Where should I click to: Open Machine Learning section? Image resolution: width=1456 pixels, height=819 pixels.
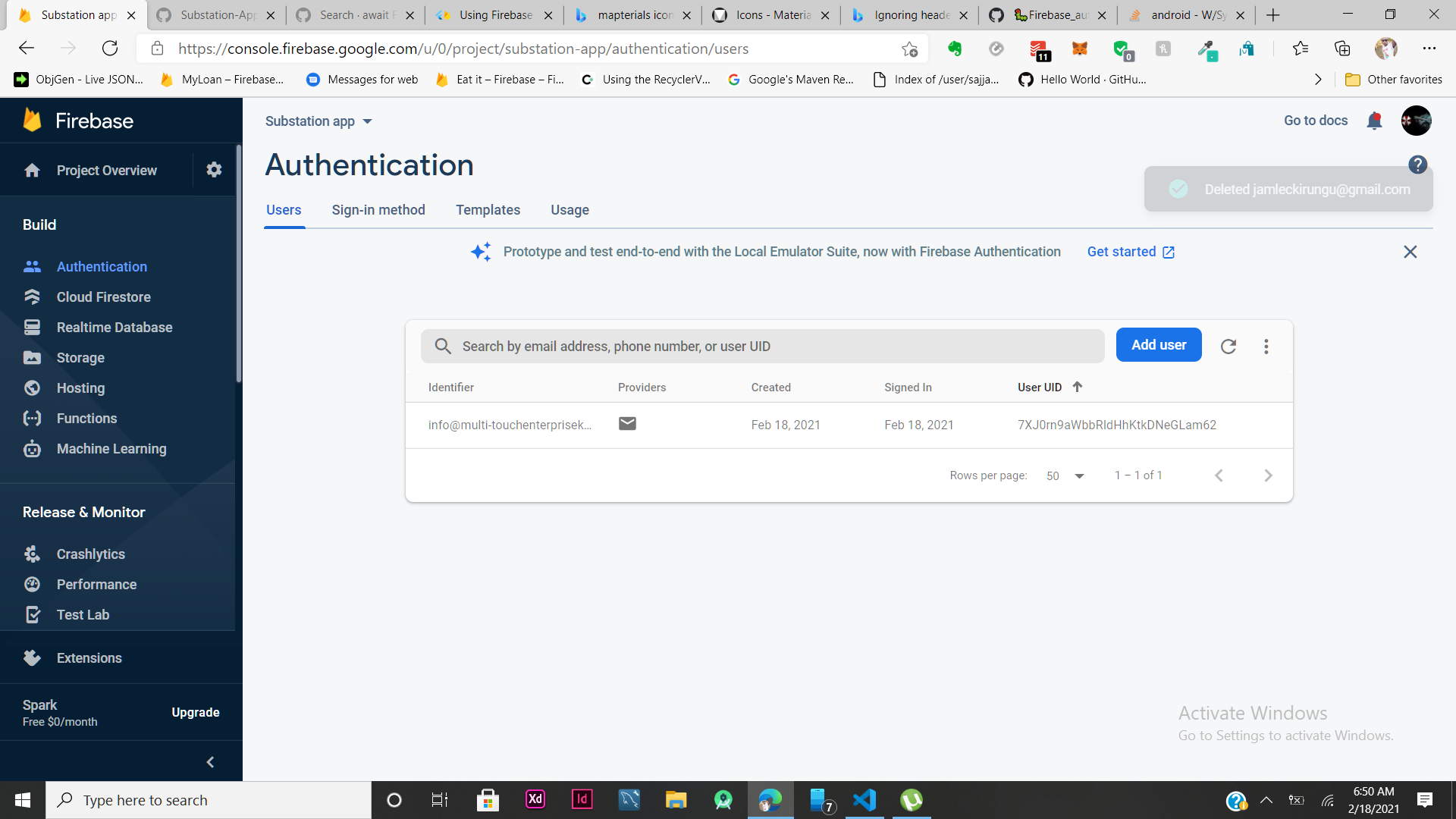[x=111, y=449]
